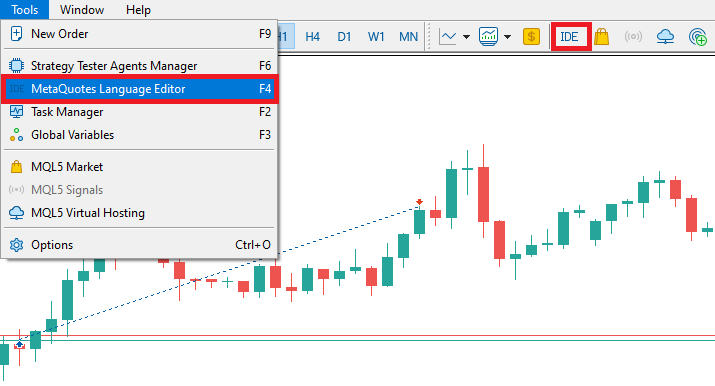The image size is (715, 386).
Task: Click the Options gear icon
Action: click(16, 245)
